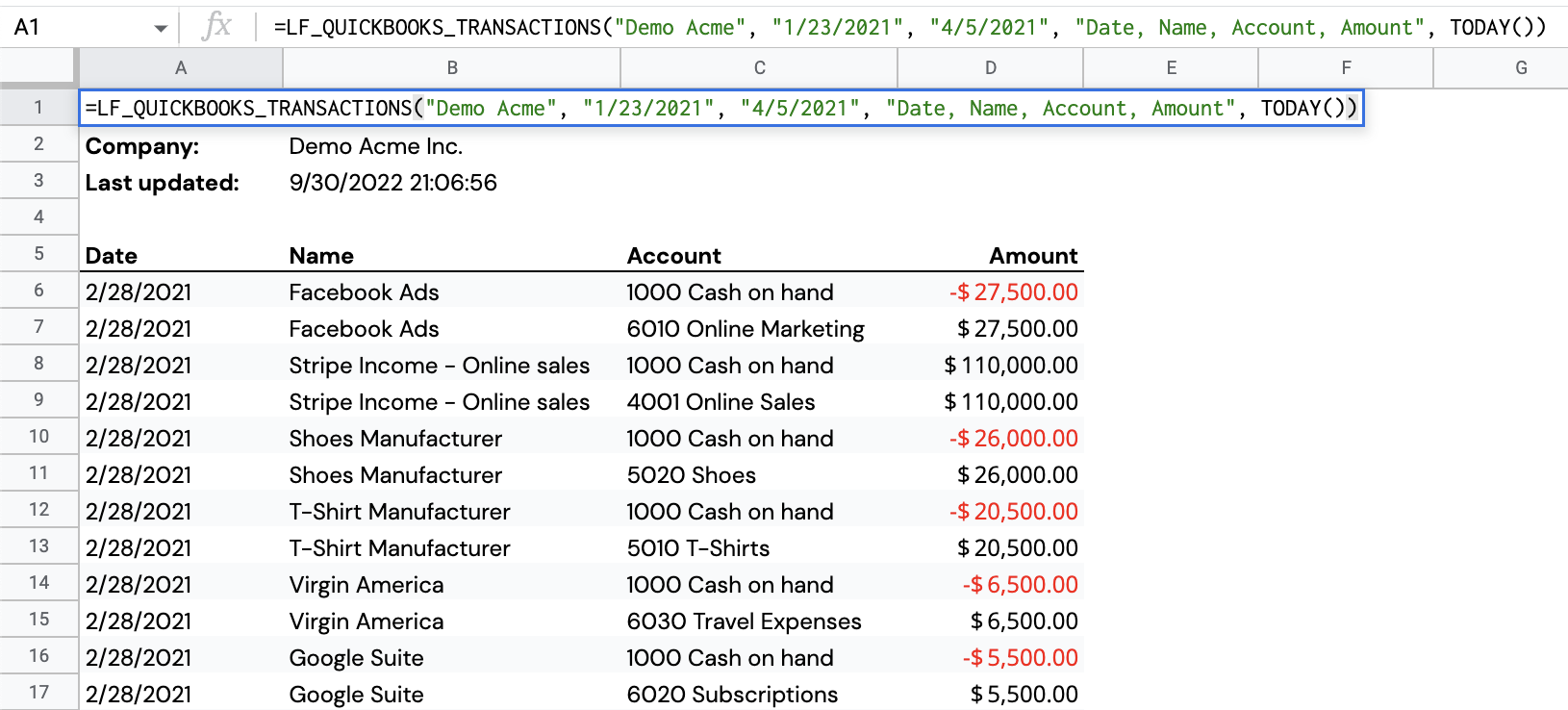Click the "Account" column heading cell
Screen dimensions: 1568x710
coord(759,255)
